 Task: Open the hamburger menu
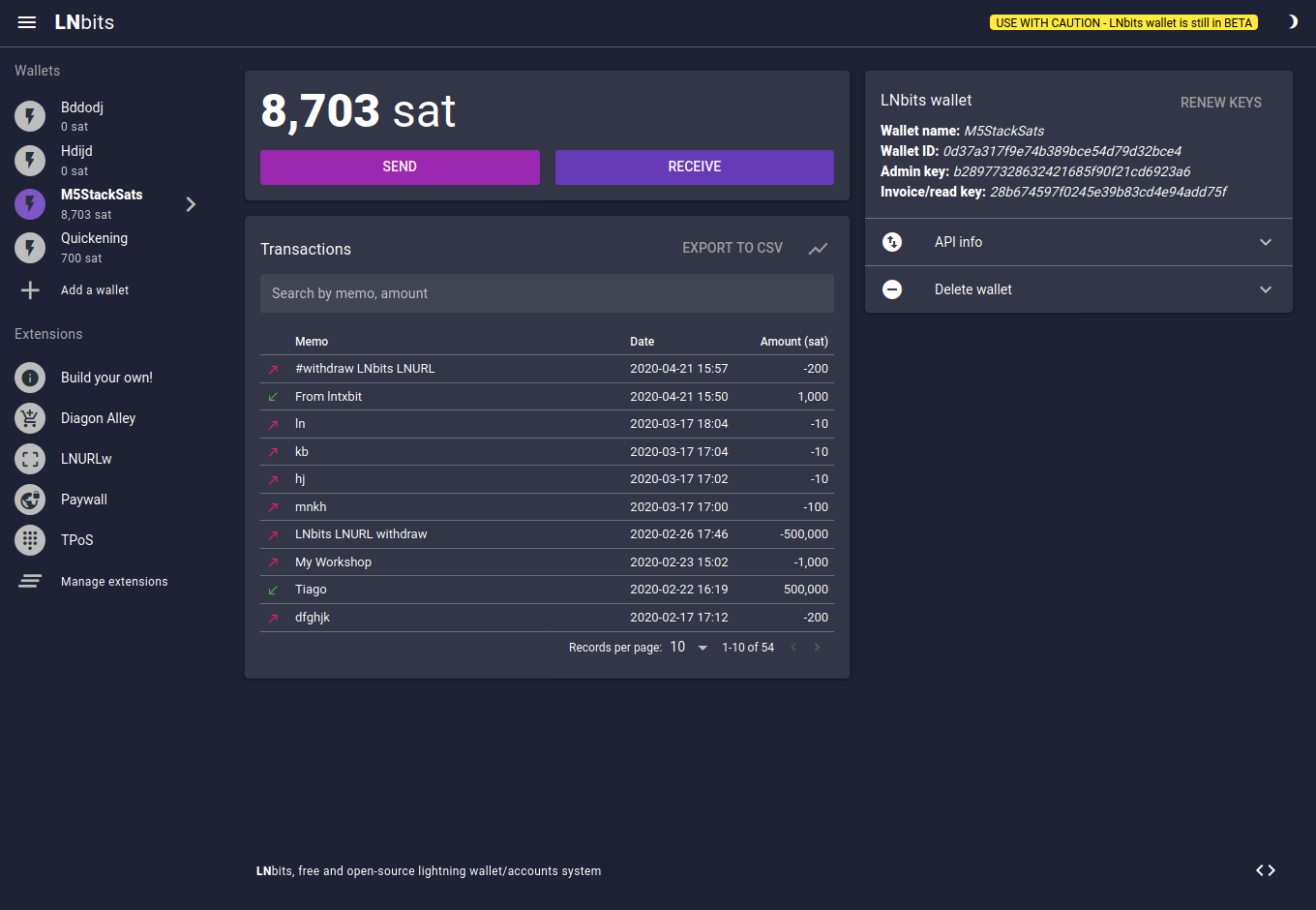click(27, 22)
